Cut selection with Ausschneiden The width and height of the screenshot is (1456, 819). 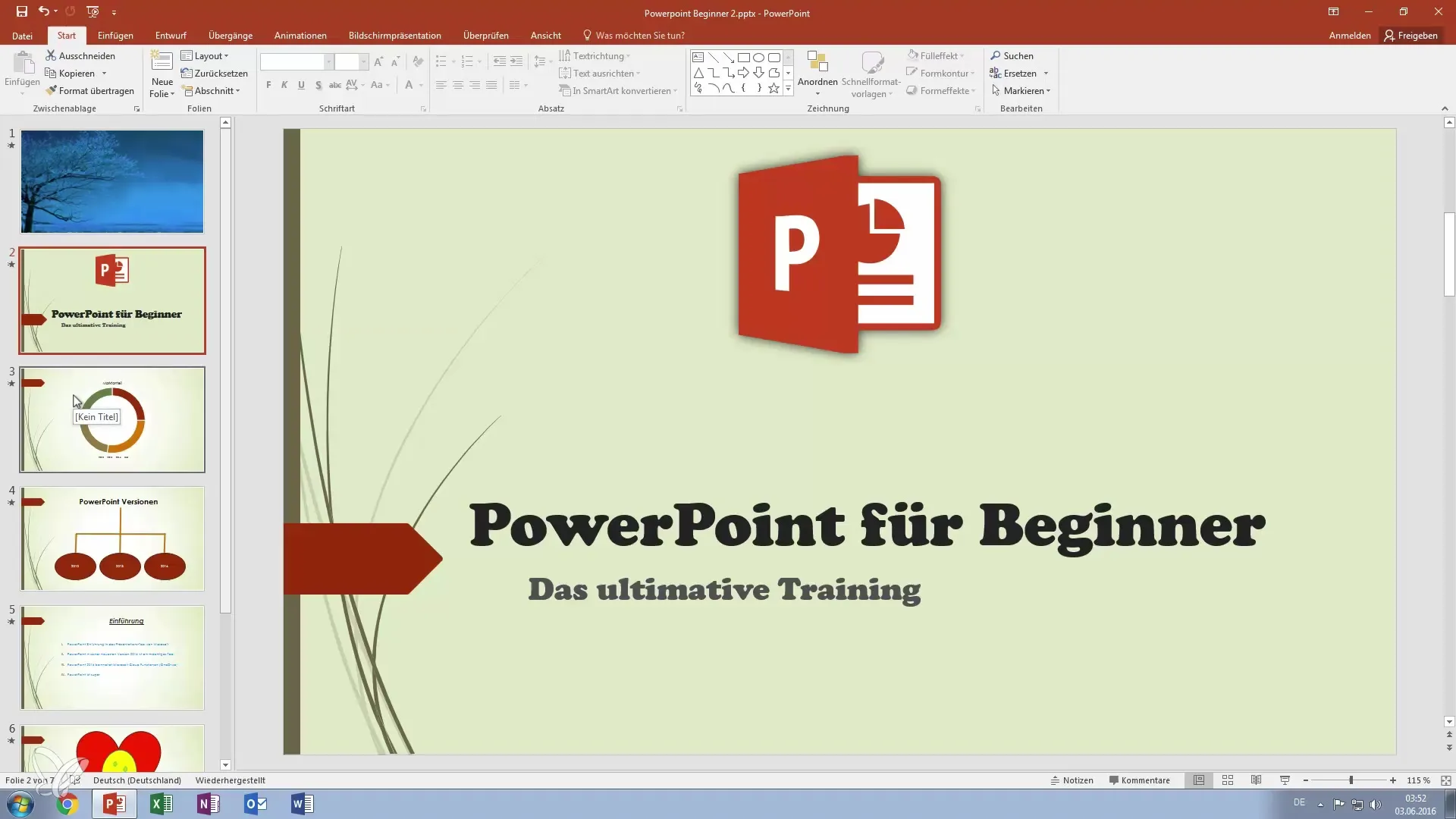80,56
